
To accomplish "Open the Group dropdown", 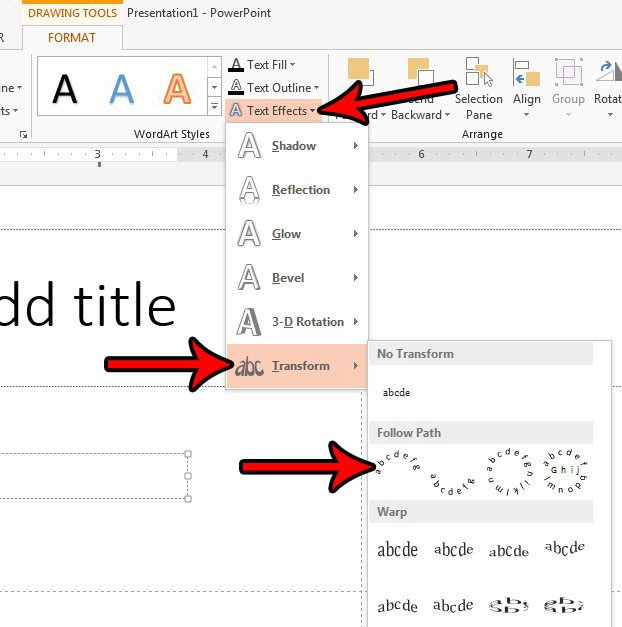I will (x=568, y=89).
